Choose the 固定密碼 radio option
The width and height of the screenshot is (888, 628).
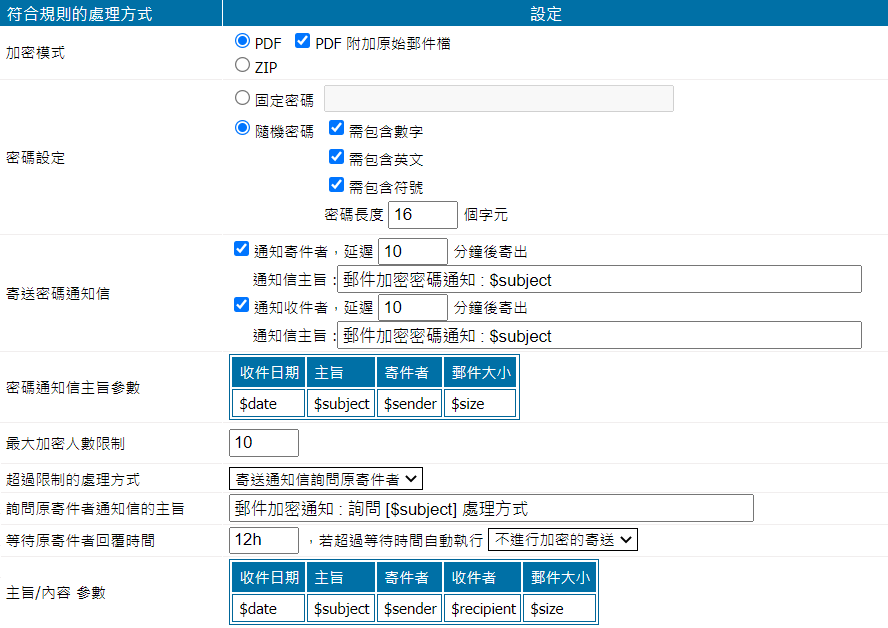(x=242, y=98)
